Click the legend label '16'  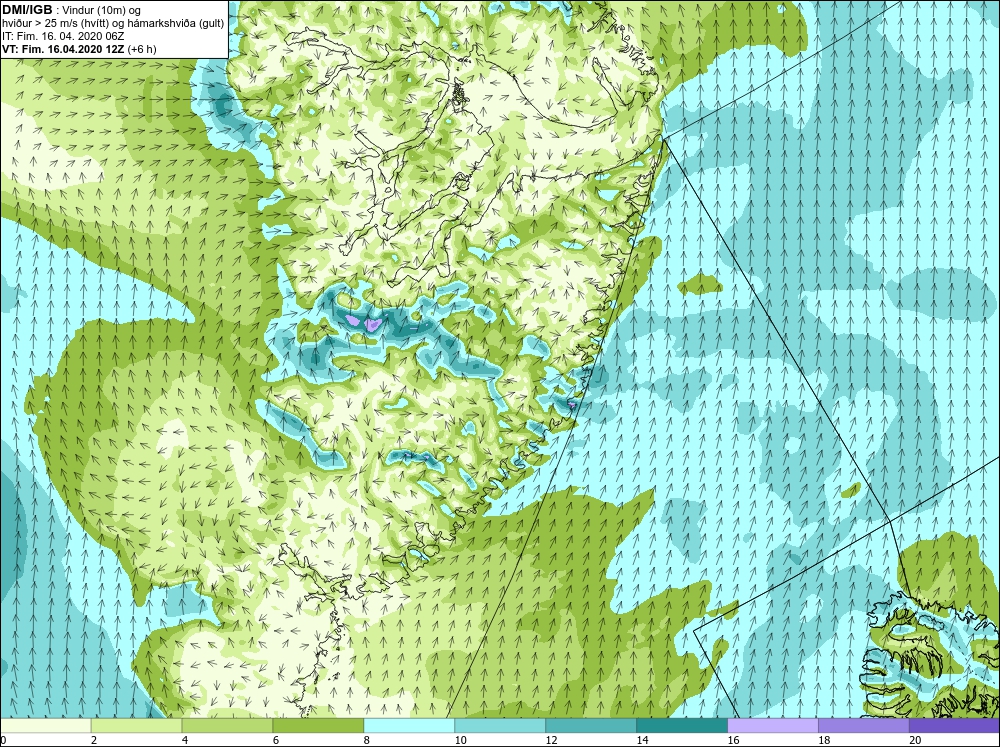click(733, 740)
